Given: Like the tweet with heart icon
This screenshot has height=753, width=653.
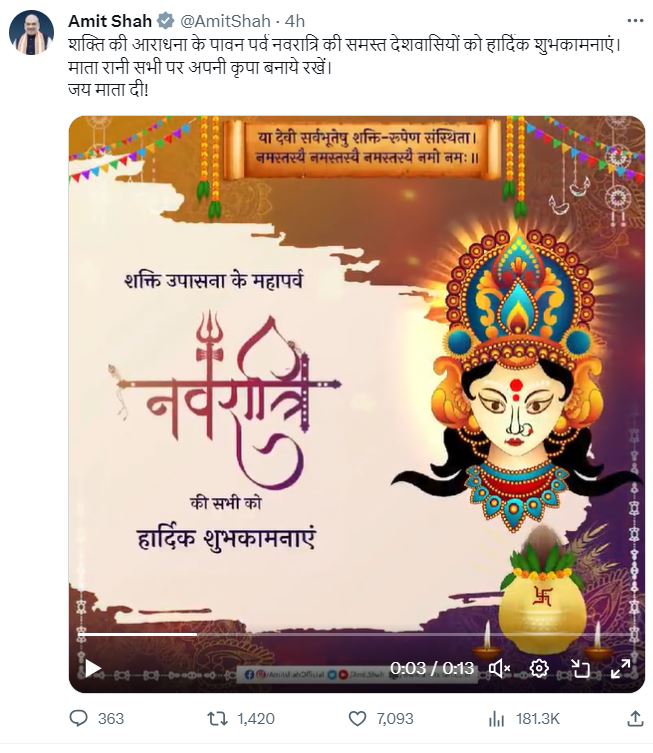Looking at the screenshot, I should pyautogui.click(x=357, y=718).
